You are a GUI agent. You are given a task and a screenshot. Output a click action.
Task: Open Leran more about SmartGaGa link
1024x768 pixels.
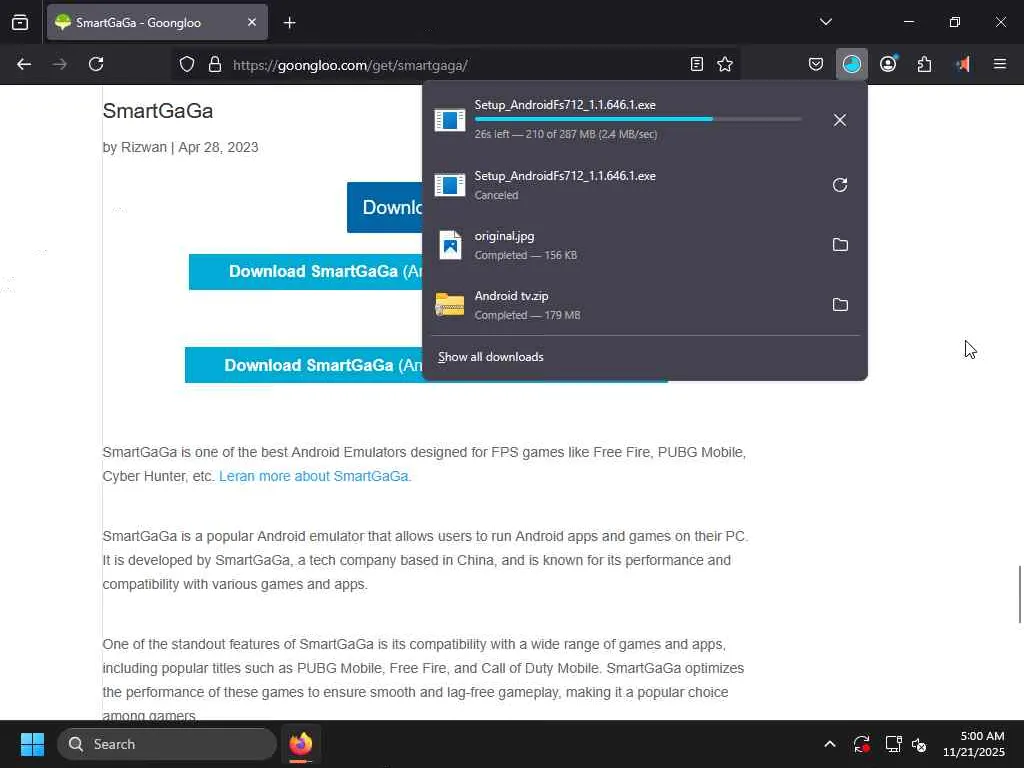pyautogui.click(x=315, y=476)
